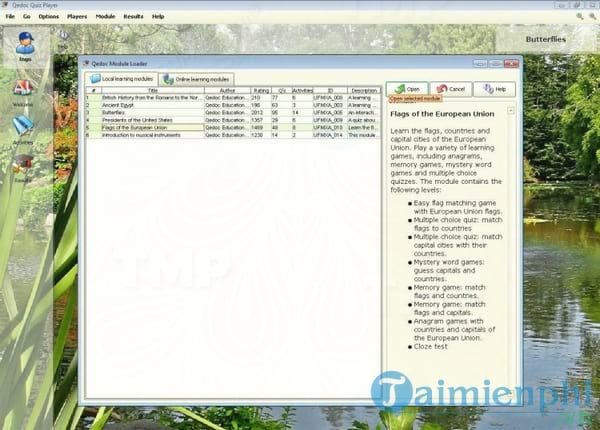The image size is (600, 430).
Task: Switch to Online learning modules tab
Action: 196,79
